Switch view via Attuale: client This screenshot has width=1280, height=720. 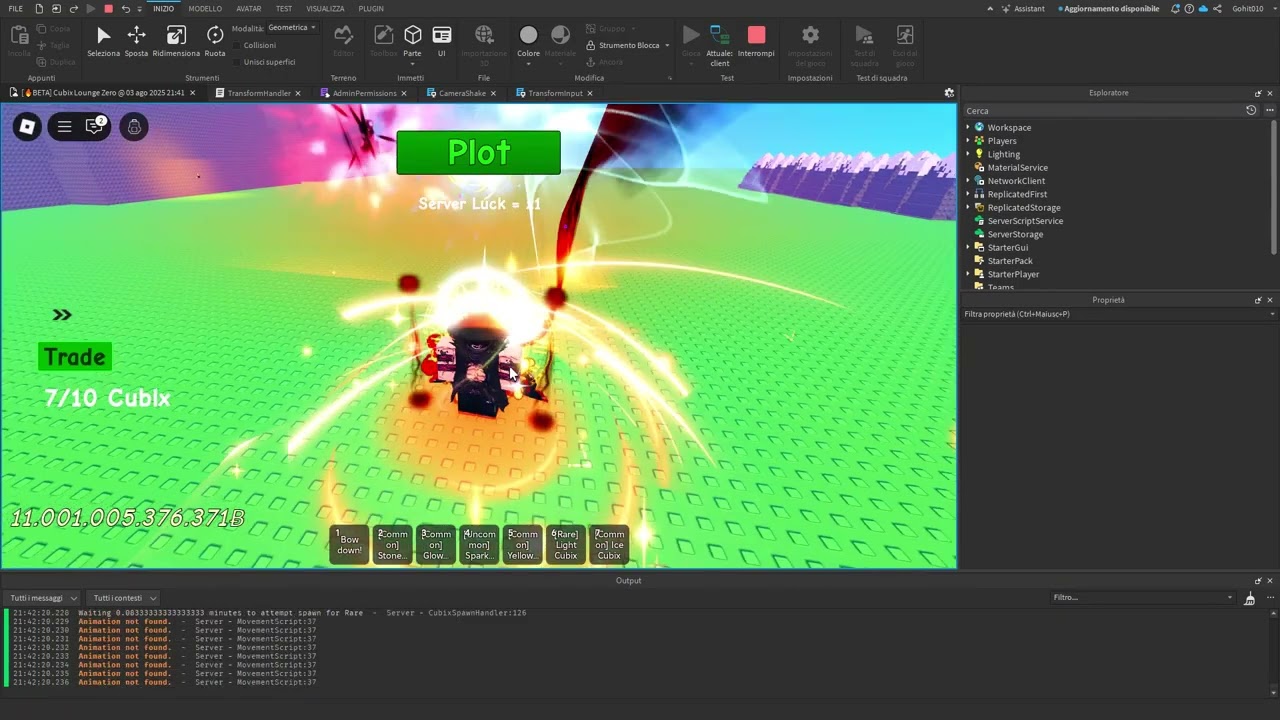(719, 45)
